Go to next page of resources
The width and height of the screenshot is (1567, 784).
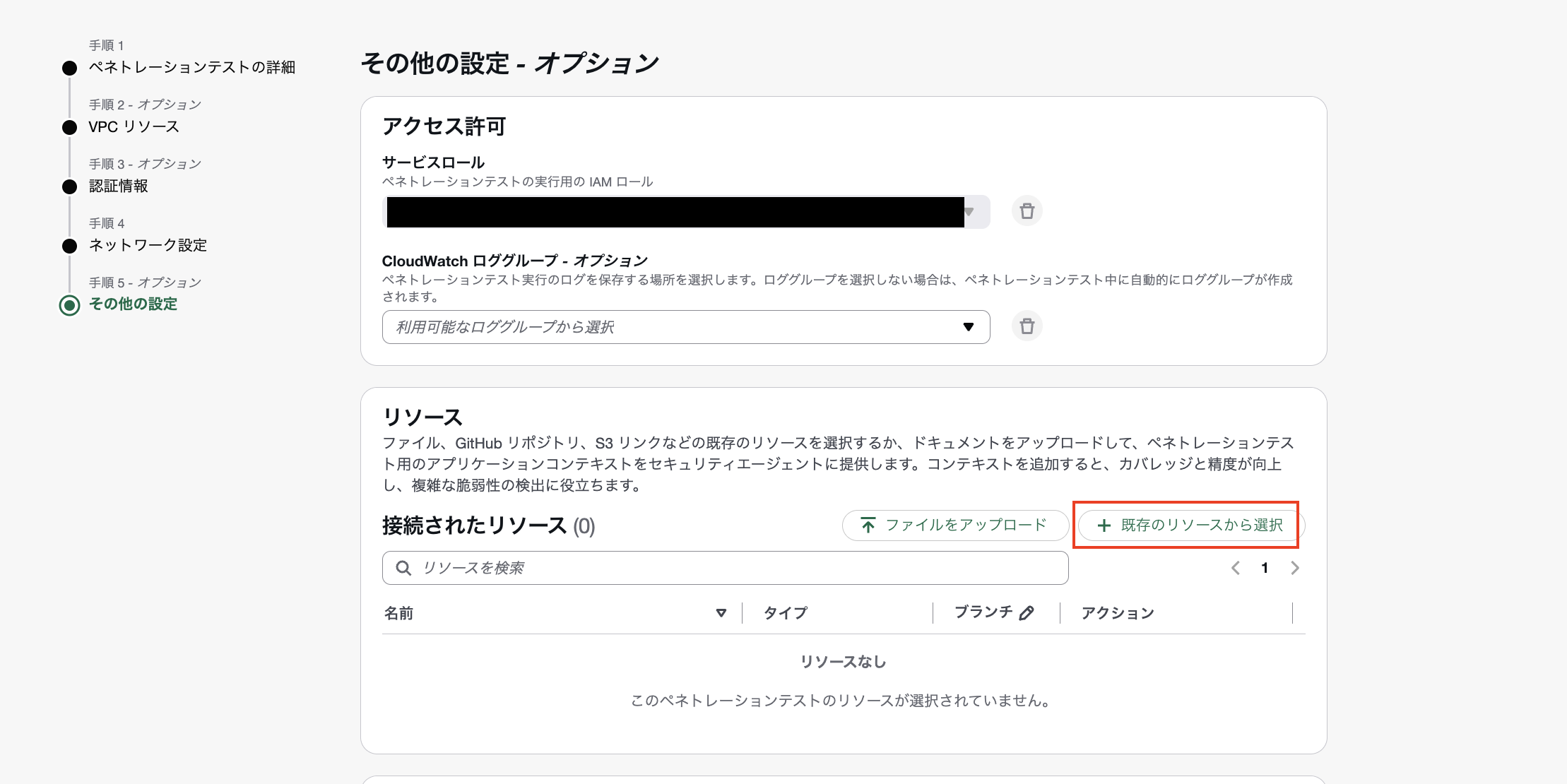point(1294,568)
